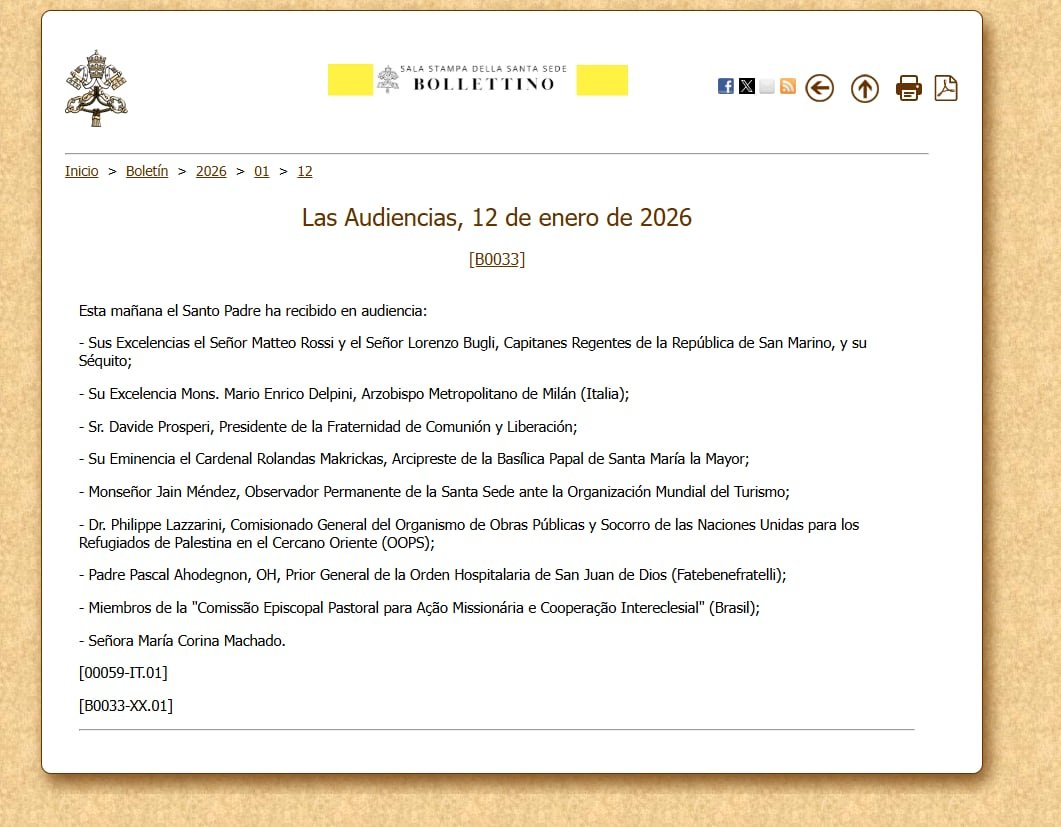Select the Las Audiencias headline
This screenshot has width=1061, height=827.
point(496,217)
